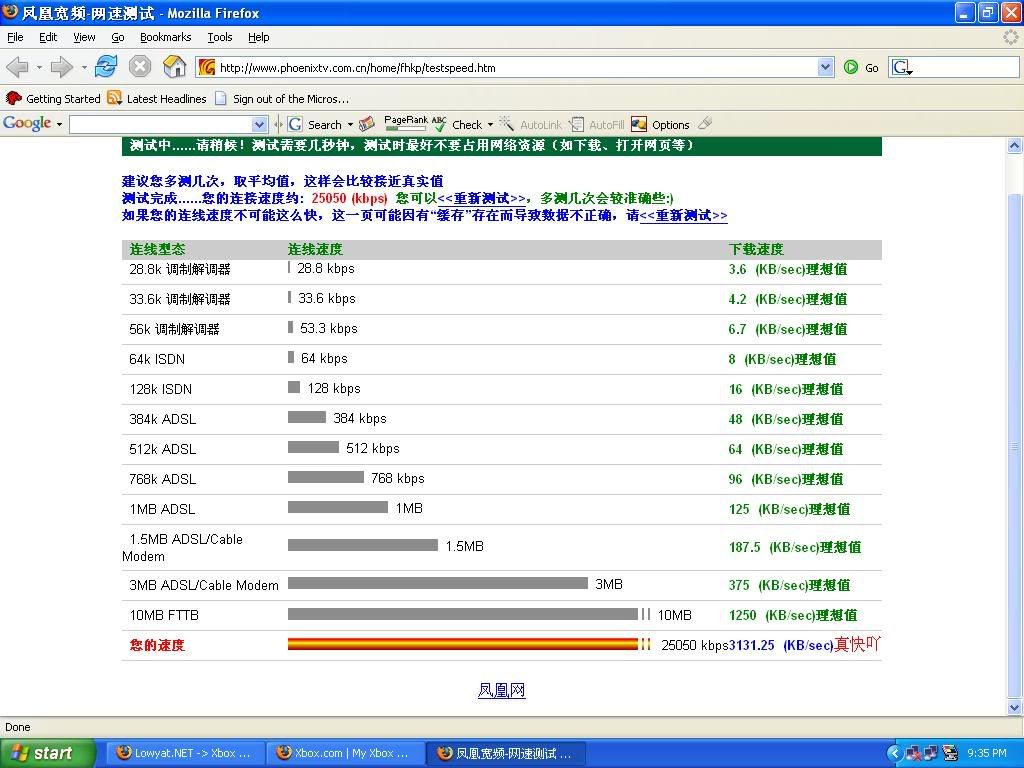Open the Latest Headlines feed bookmark
The width and height of the screenshot is (1024, 768).
tap(157, 99)
